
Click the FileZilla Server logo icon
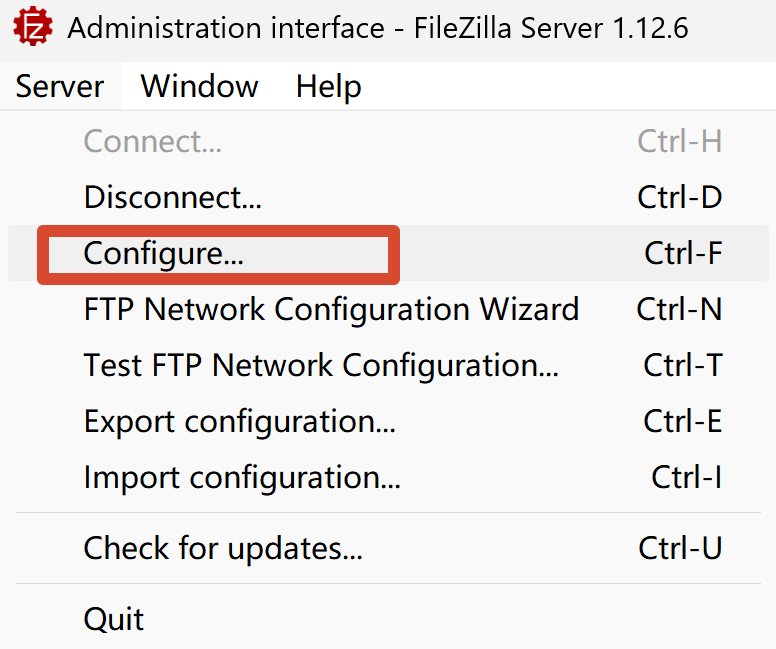33,26
